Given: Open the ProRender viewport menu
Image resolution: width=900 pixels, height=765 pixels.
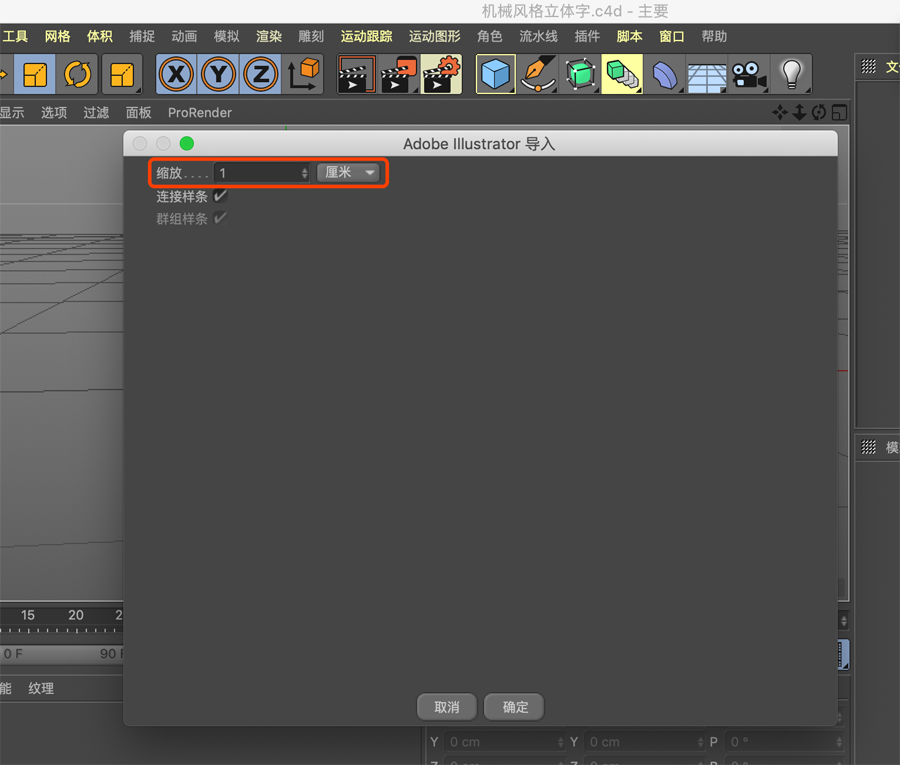Looking at the screenshot, I should click(199, 112).
